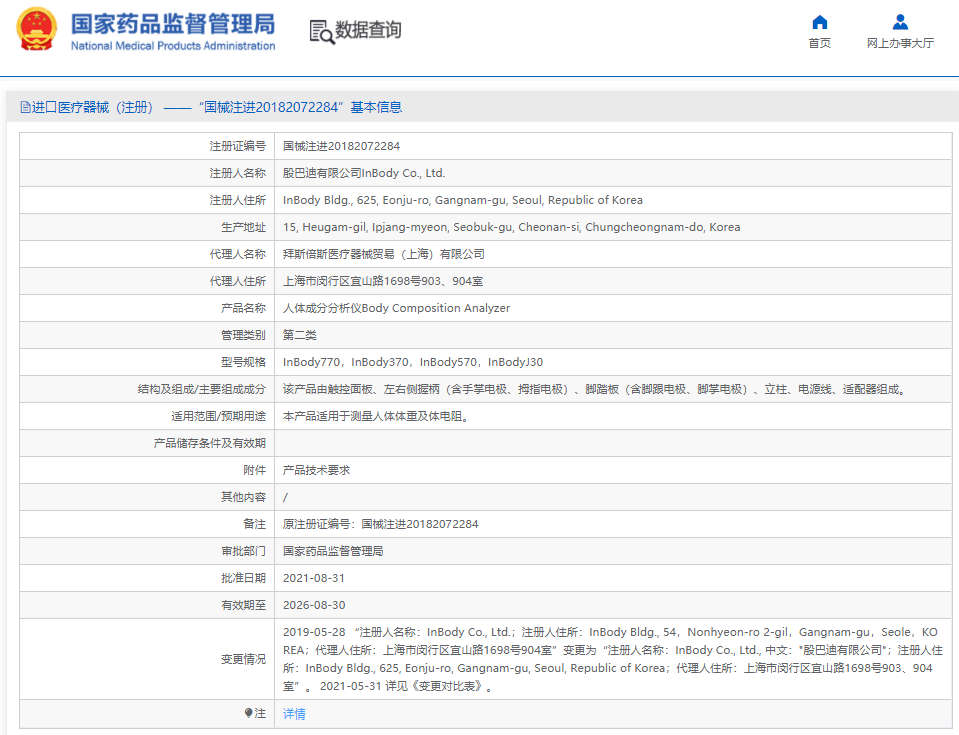The width and height of the screenshot is (959, 735).
Task: Click National Medical Products Administration subtitle
Action: click(x=172, y=46)
